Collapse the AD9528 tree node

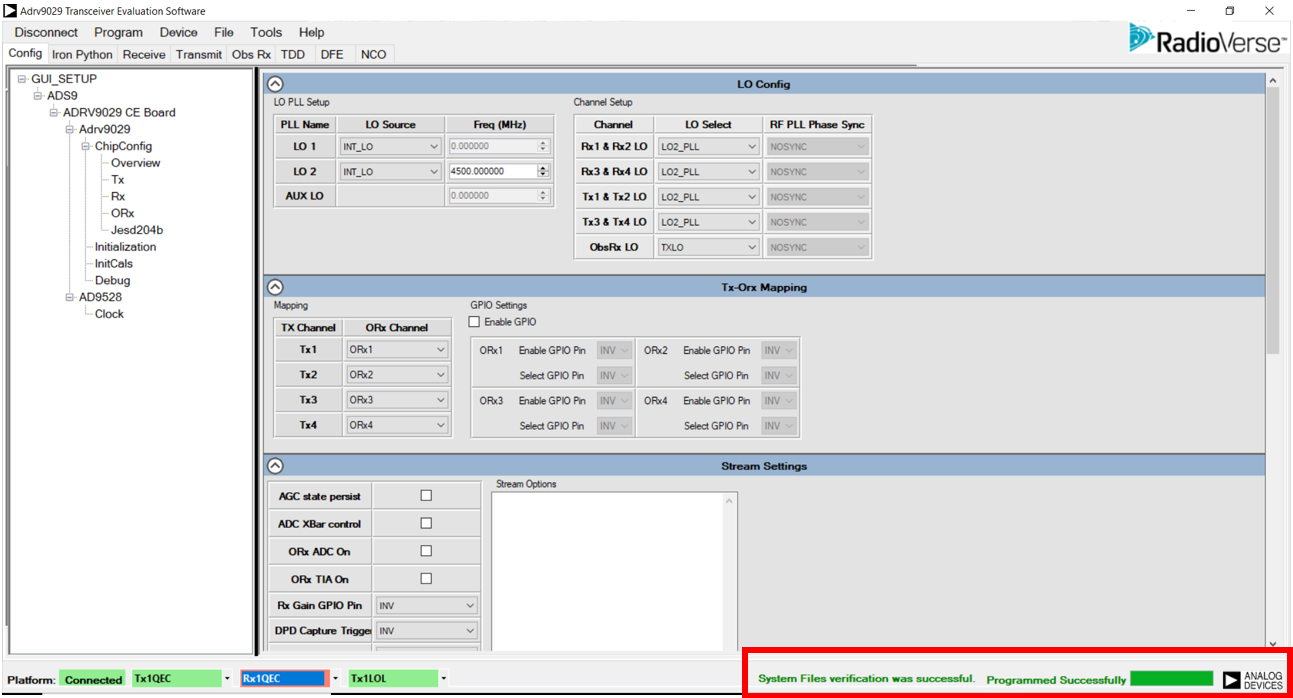point(70,297)
